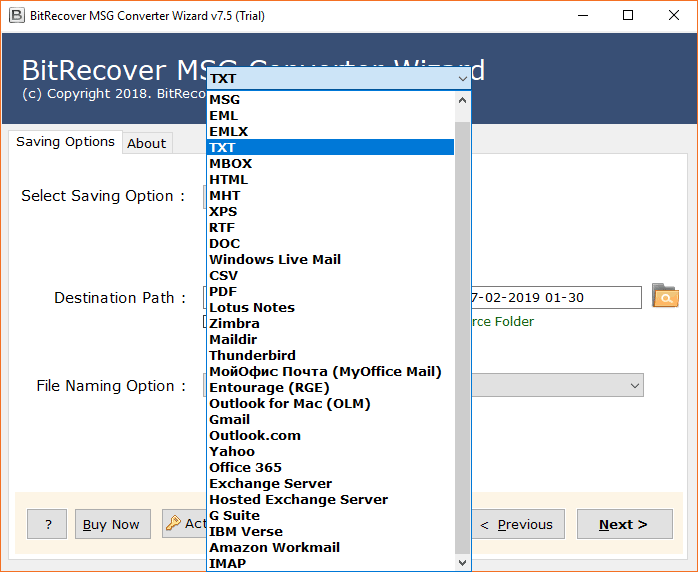
Task: Choose Outlook for Mac (OLM)
Action: pyautogui.click(x=330, y=404)
